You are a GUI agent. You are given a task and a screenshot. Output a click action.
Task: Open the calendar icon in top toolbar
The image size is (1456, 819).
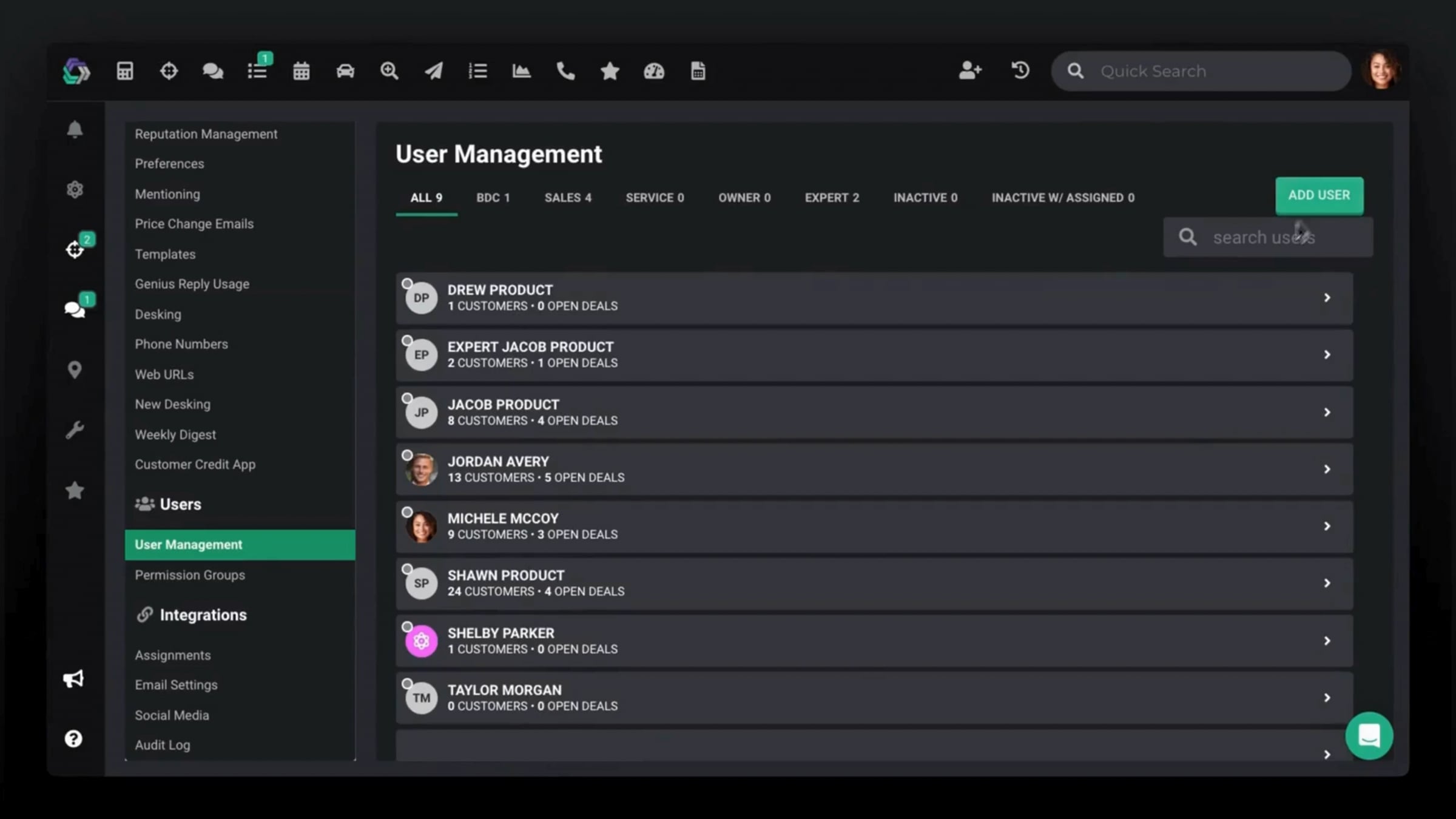302,71
